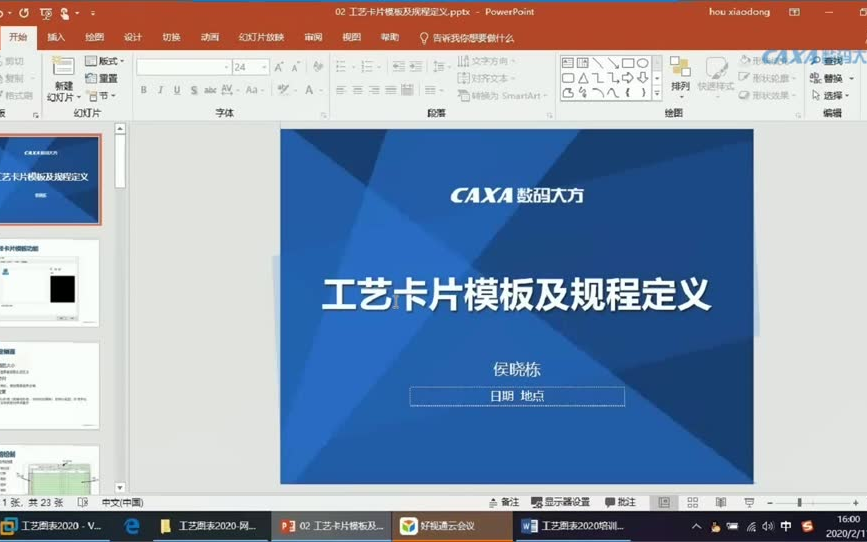The height and width of the screenshot is (542, 867).
Task: Click Tell Me search lightbulb box
Action: pyautogui.click(x=467, y=38)
